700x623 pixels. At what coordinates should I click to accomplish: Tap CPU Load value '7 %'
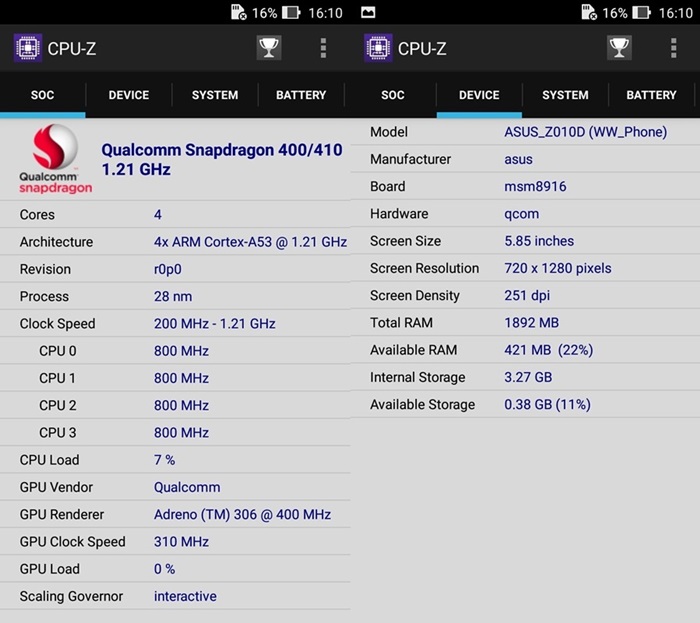164,460
